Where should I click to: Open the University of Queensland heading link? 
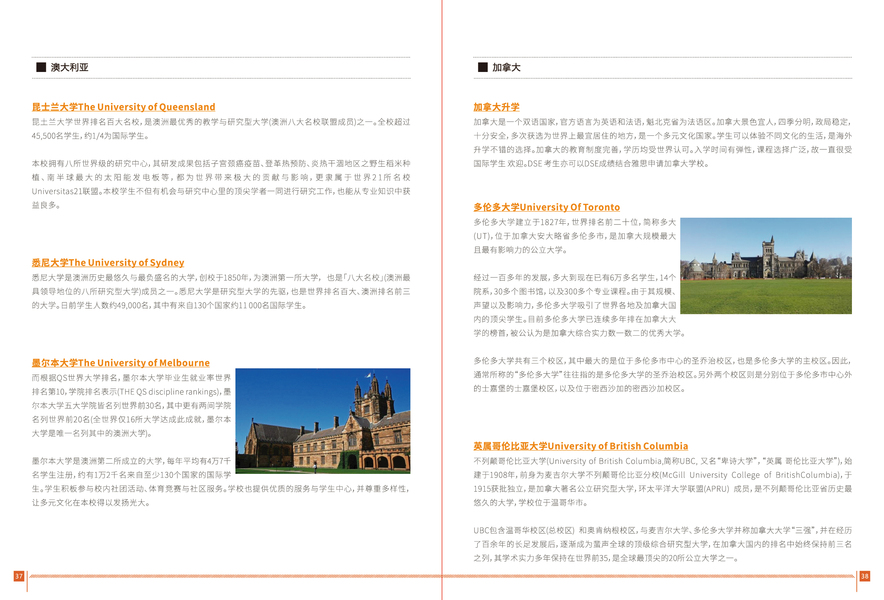pyautogui.click(x=123, y=107)
